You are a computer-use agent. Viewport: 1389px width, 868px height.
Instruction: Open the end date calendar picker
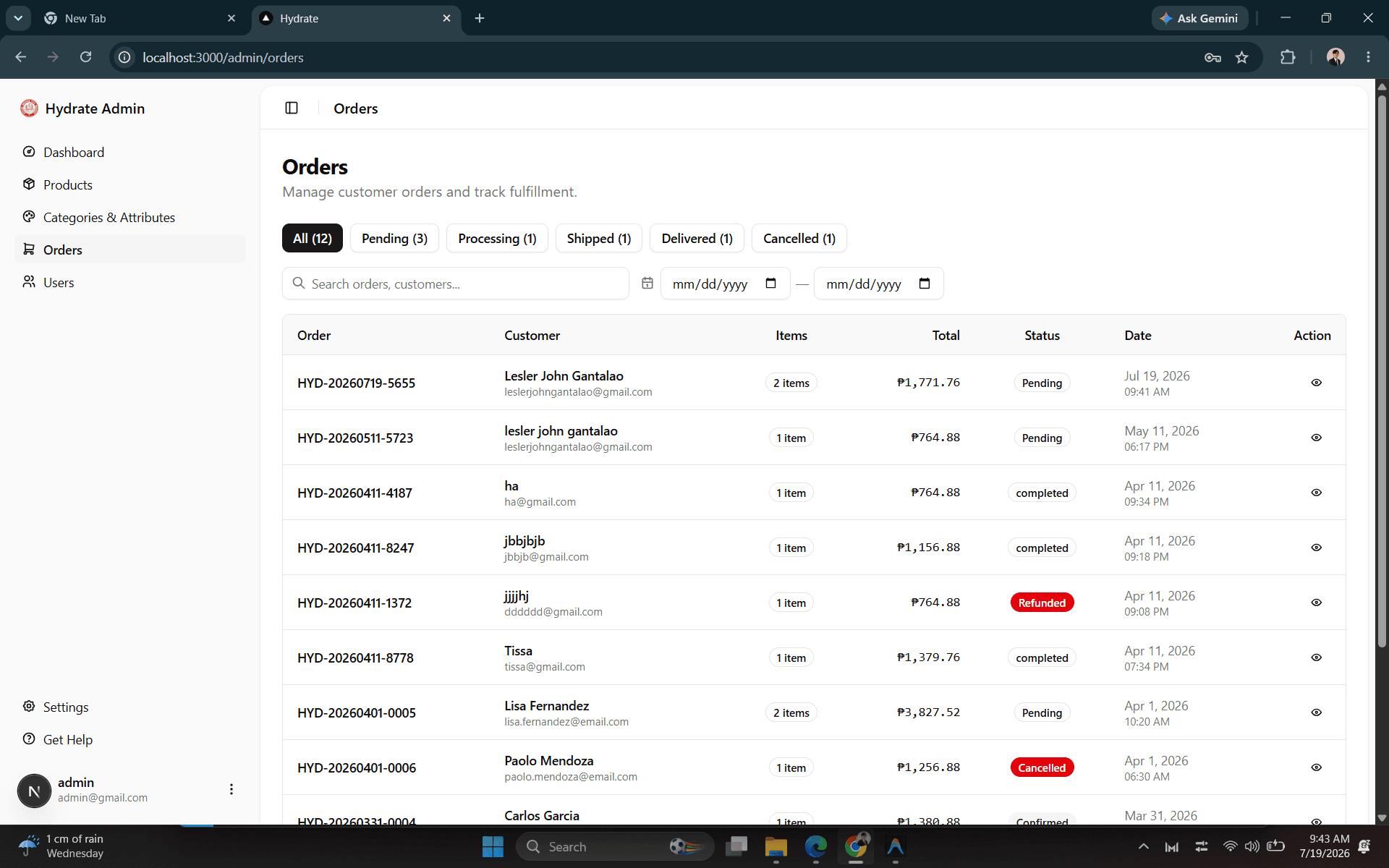924,284
